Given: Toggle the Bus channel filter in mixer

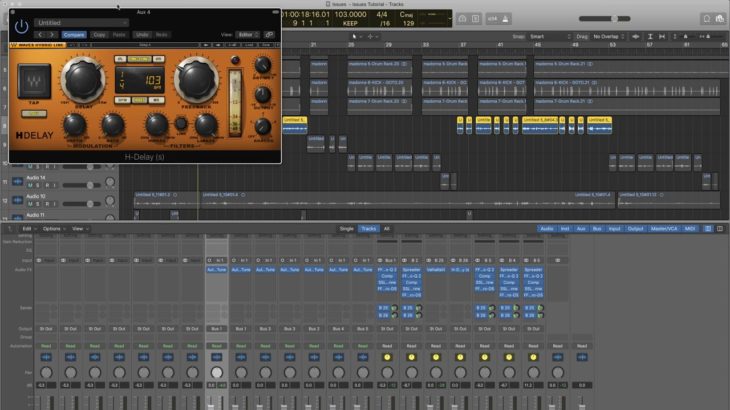Looking at the screenshot, I should [x=597, y=229].
